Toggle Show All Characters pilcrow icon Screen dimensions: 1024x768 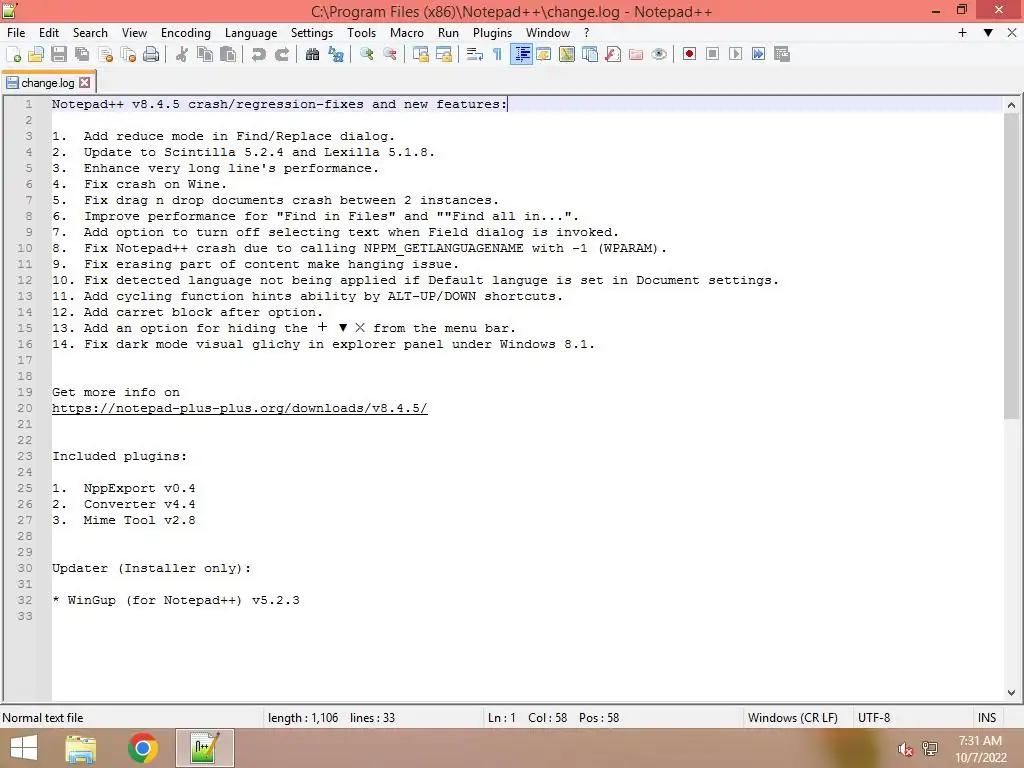498,54
